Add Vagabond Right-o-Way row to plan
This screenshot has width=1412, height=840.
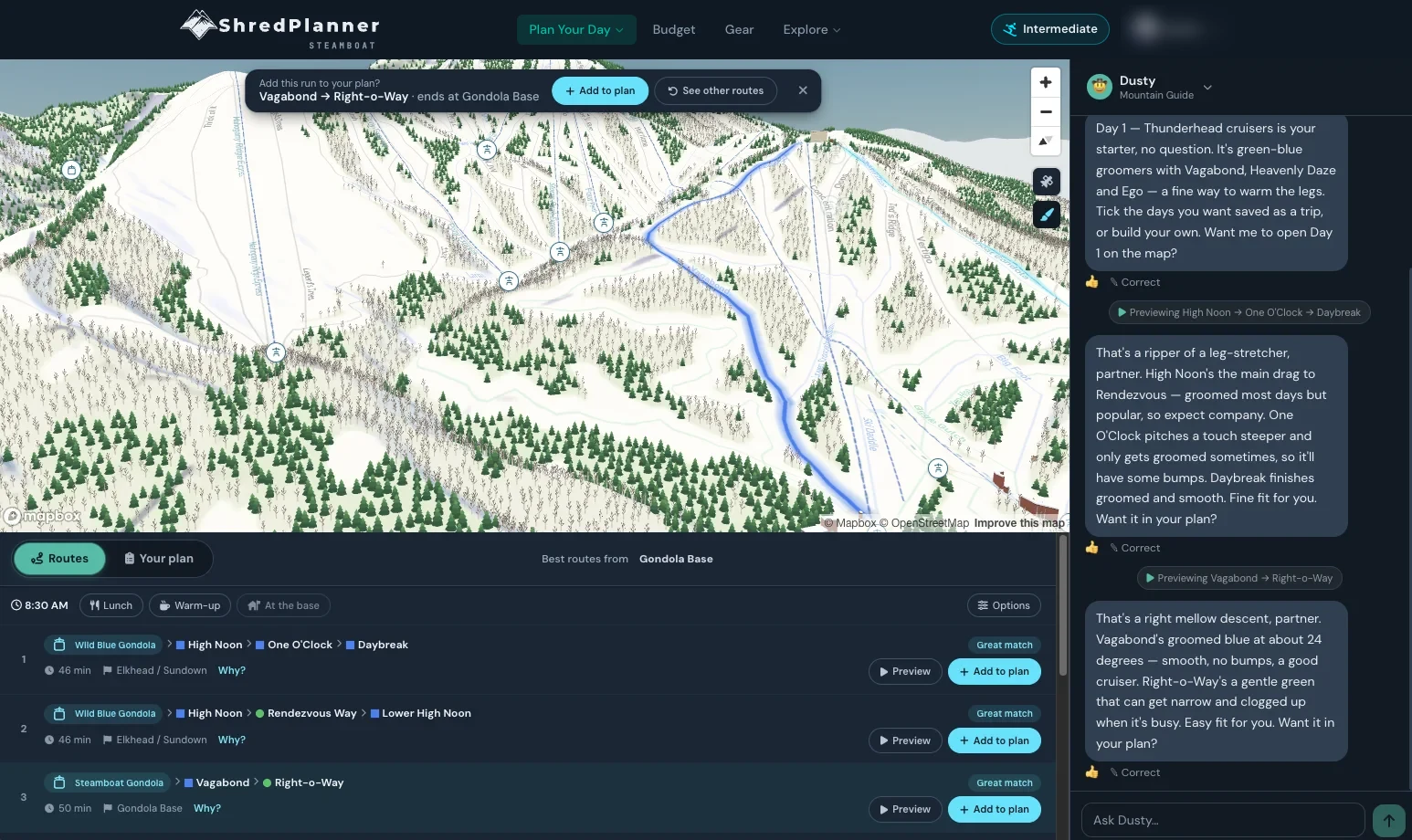pyautogui.click(x=995, y=809)
